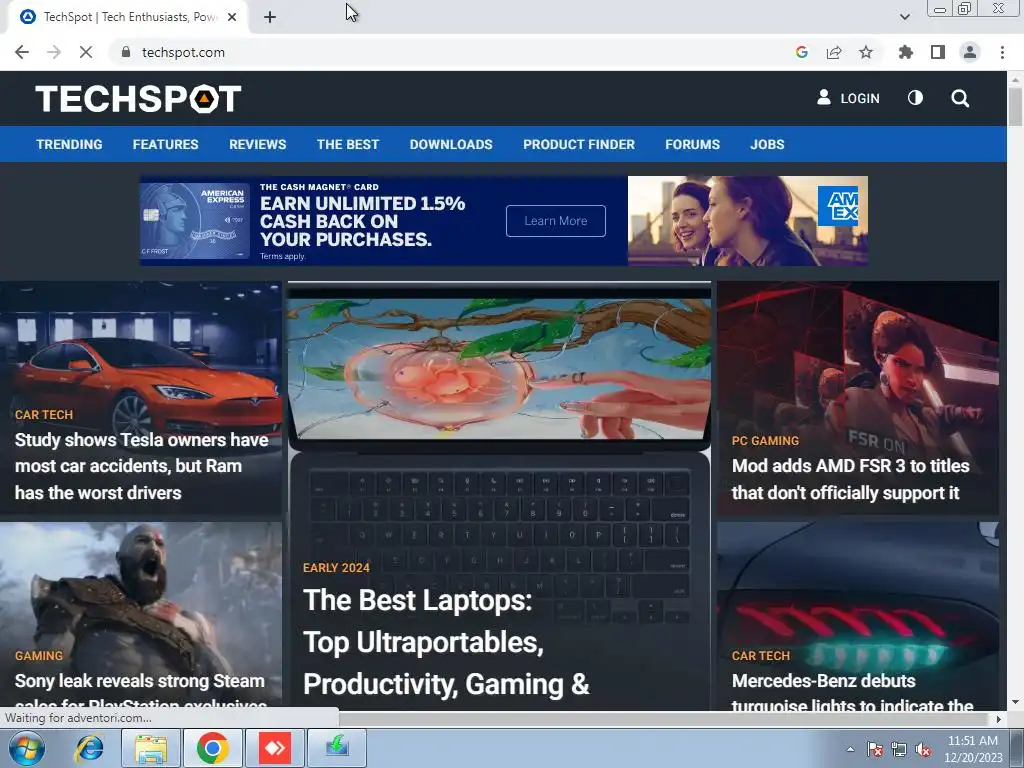1024x768 pixels.
Task: Show hidden tray icons arrow
Action: coord(850,749)
